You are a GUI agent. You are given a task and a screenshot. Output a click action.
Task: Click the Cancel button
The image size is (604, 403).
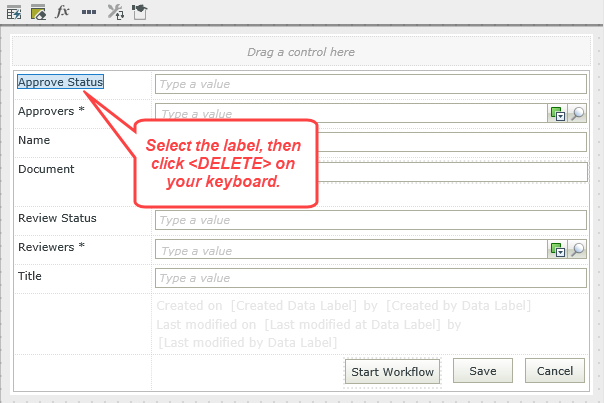pos(555,371)
